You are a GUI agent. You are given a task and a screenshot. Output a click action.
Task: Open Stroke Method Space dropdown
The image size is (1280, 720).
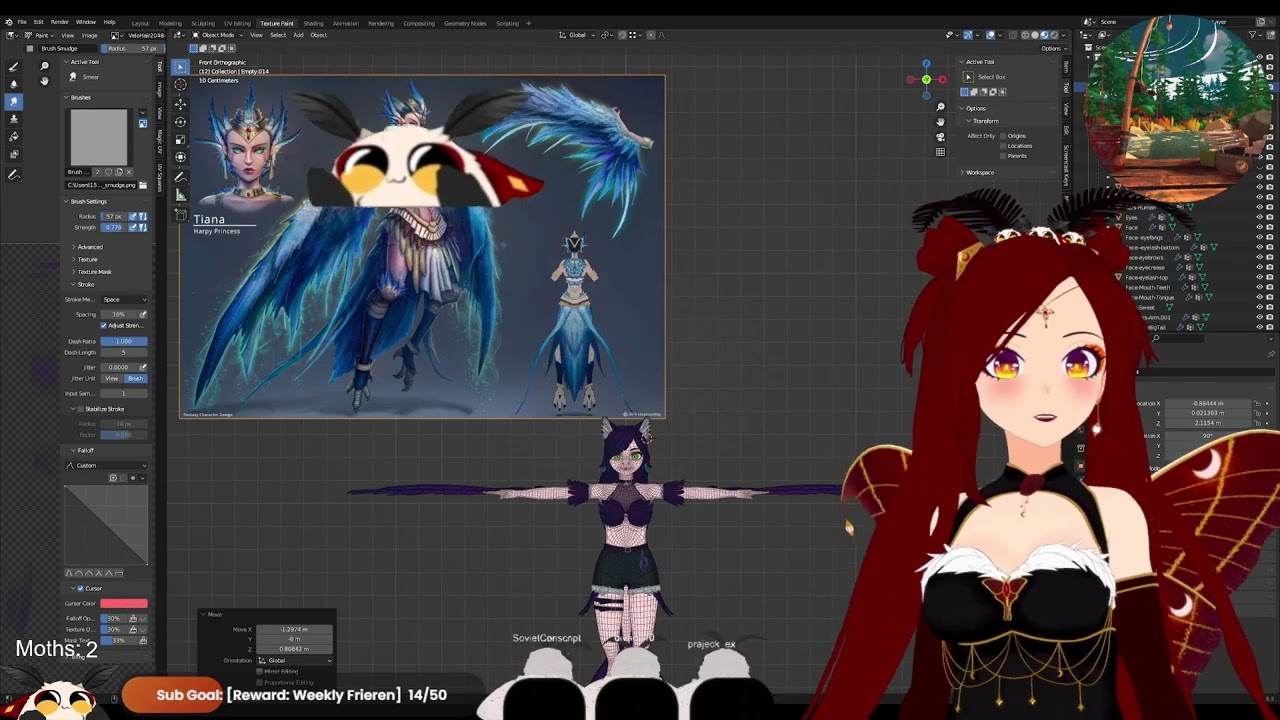pos(124,300)
